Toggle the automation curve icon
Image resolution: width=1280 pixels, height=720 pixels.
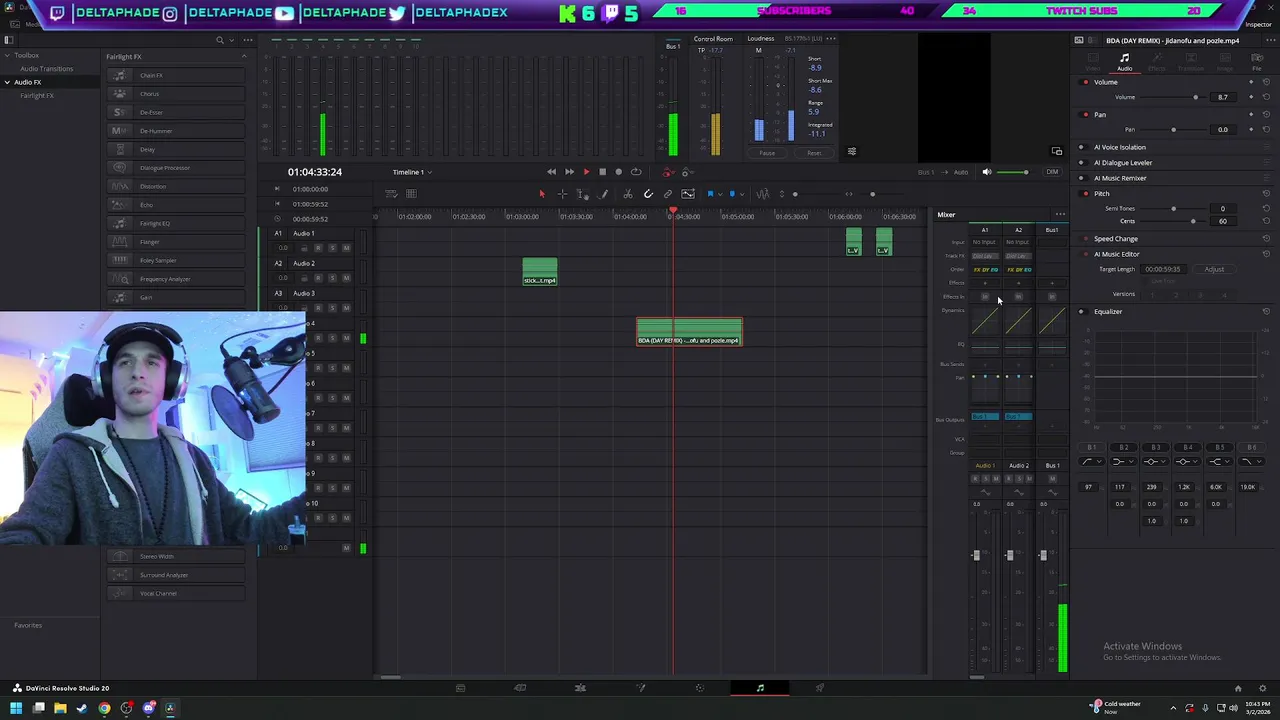pyautogui.click(x=688, y=194)
